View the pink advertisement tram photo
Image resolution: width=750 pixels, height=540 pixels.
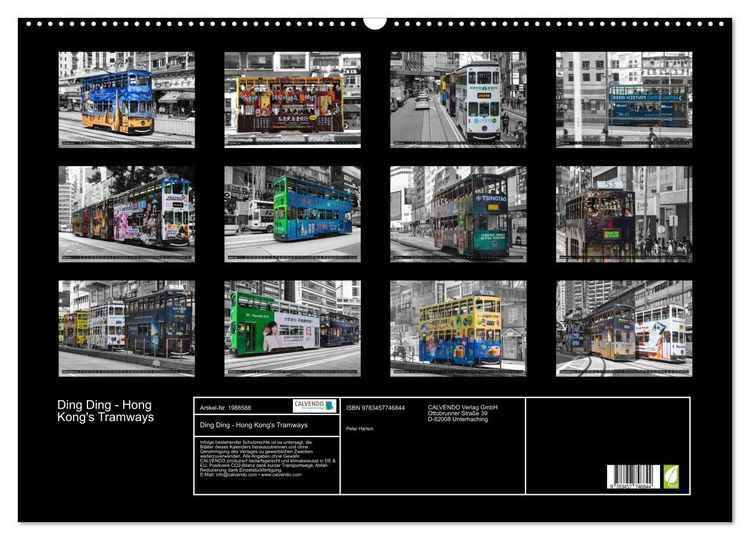click(x=127, y=214)
